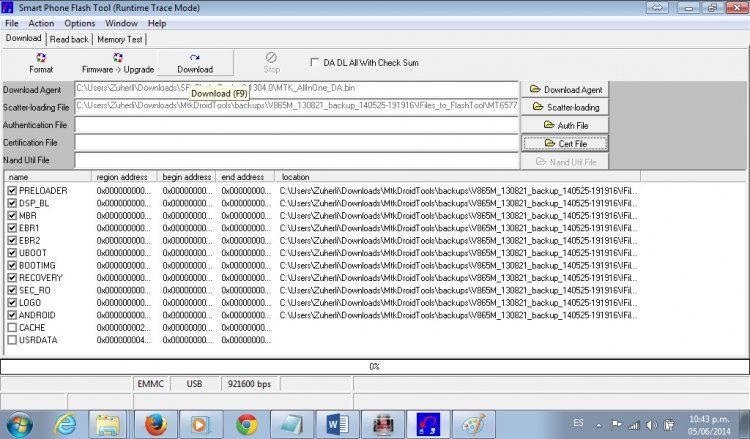Uncheck the ANDROID partition
The width and height of the screenshot is (750, 439).
(x=12, y=315)
